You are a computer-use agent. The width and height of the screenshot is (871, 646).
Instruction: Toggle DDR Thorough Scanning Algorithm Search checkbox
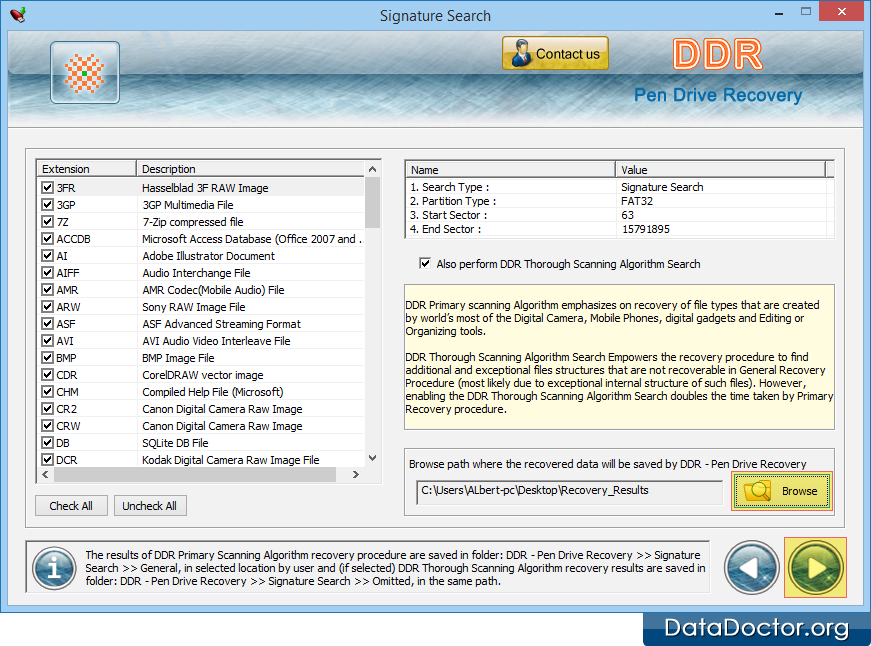pos(425,264)
